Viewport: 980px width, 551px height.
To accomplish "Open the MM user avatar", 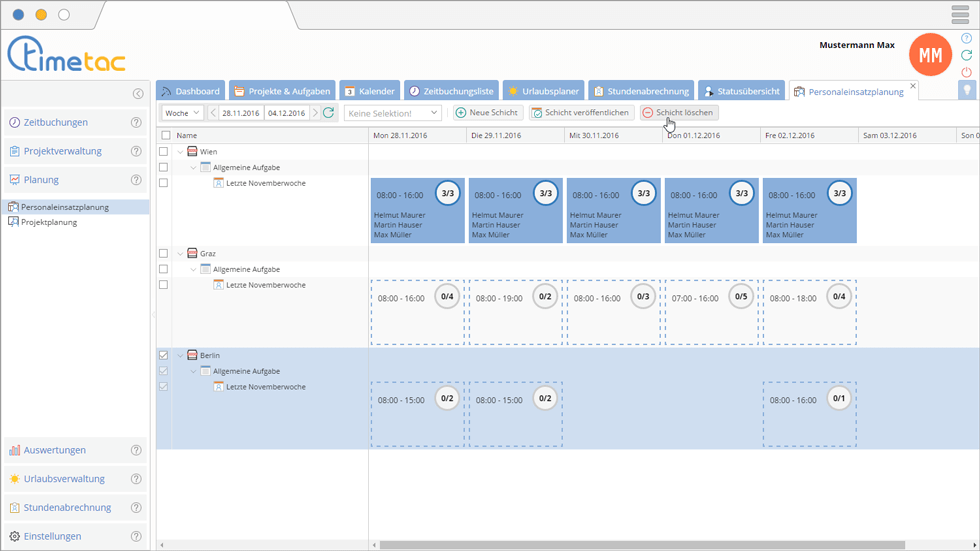I will tap(930, 56).
